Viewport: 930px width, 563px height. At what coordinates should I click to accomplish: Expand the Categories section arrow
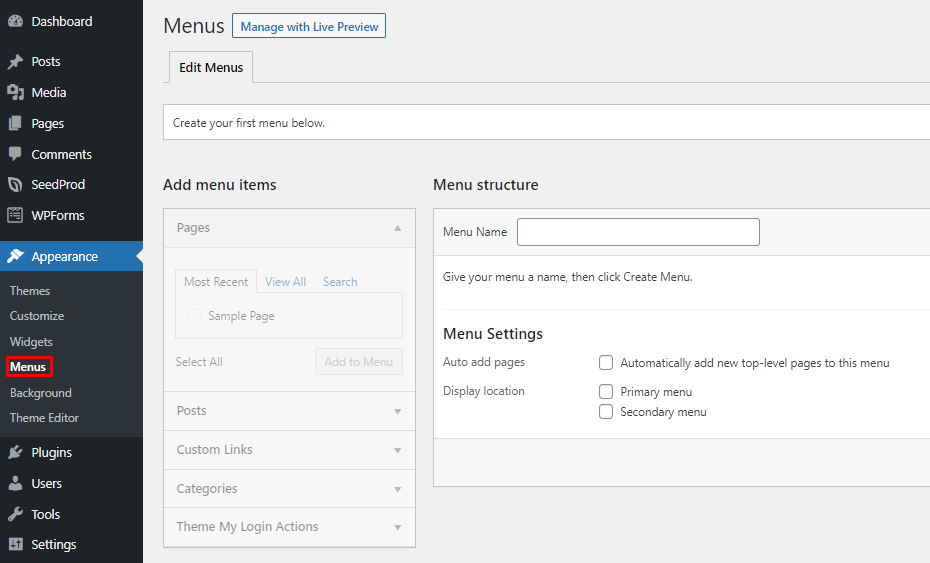[397, 489]
